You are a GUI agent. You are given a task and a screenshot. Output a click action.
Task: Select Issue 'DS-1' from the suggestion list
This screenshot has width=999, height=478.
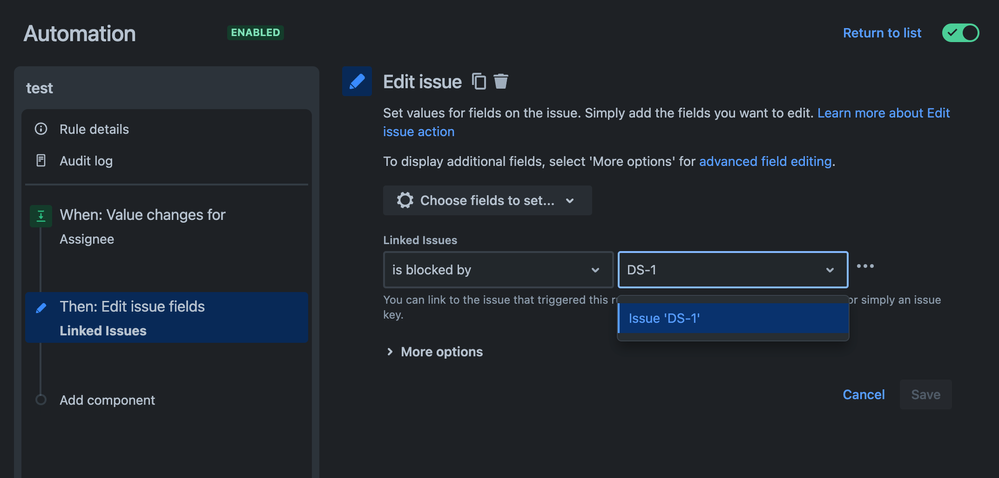click(x=733, y=319)
